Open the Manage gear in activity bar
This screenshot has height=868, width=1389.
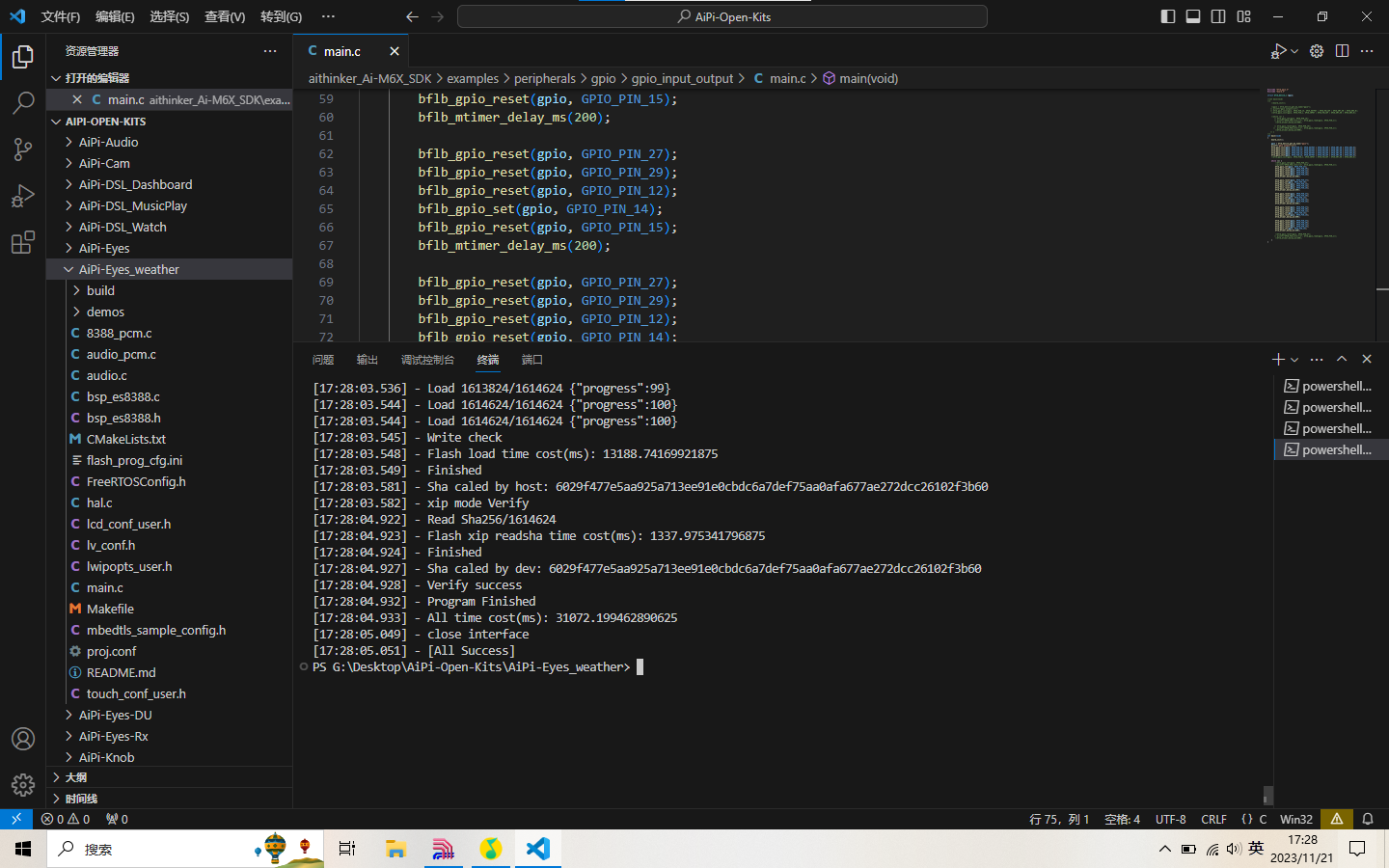tap(23, 785)
